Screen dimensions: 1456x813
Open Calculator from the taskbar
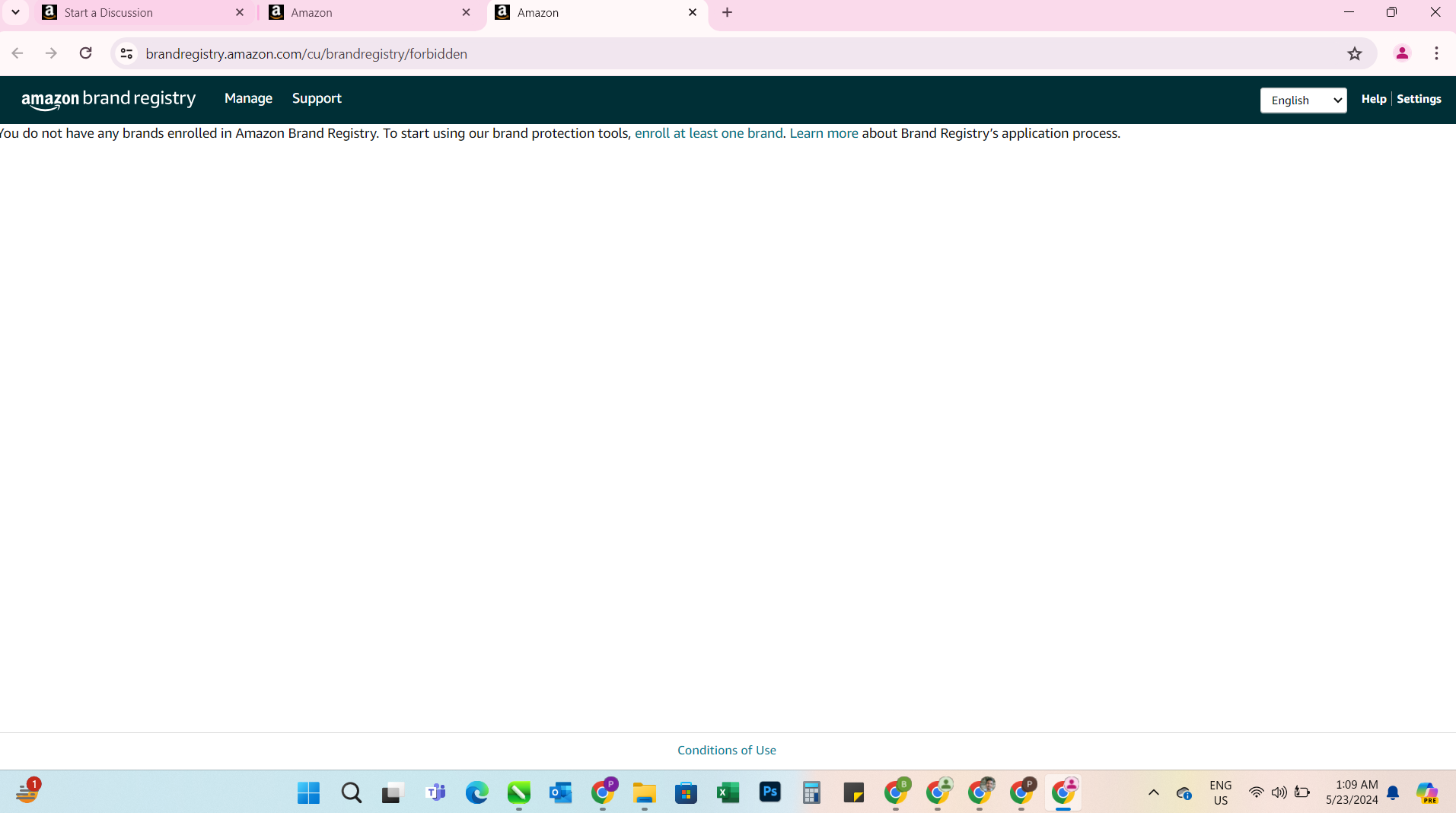(x=812, y=792)
